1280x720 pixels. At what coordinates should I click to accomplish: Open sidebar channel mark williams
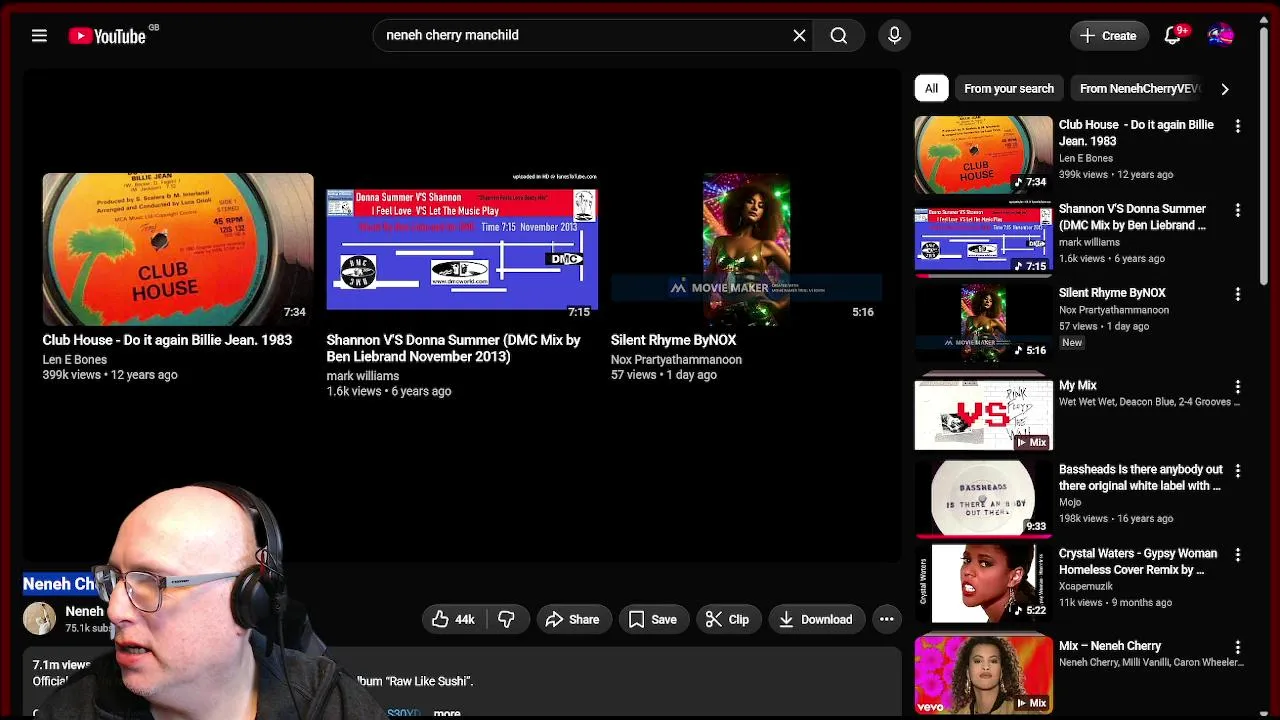tap(1089, 242)
